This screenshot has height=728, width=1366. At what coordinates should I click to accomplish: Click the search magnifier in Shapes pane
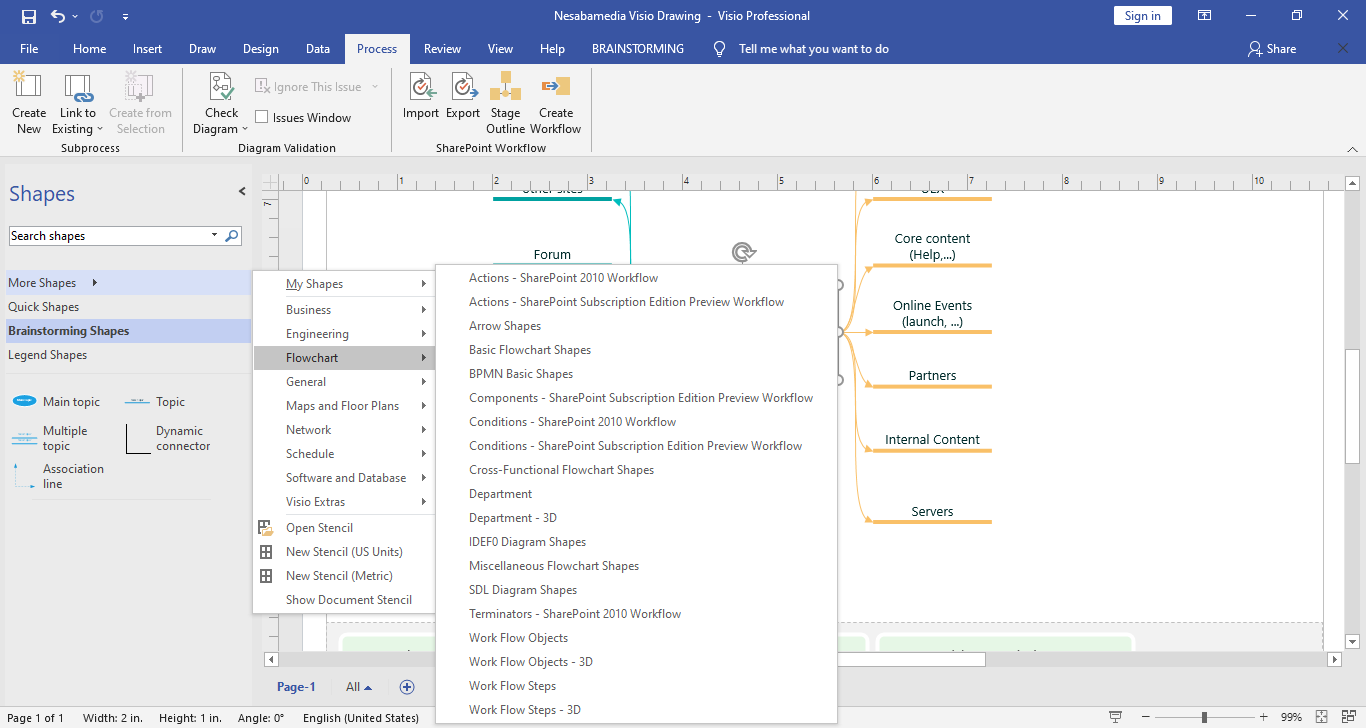232,236
